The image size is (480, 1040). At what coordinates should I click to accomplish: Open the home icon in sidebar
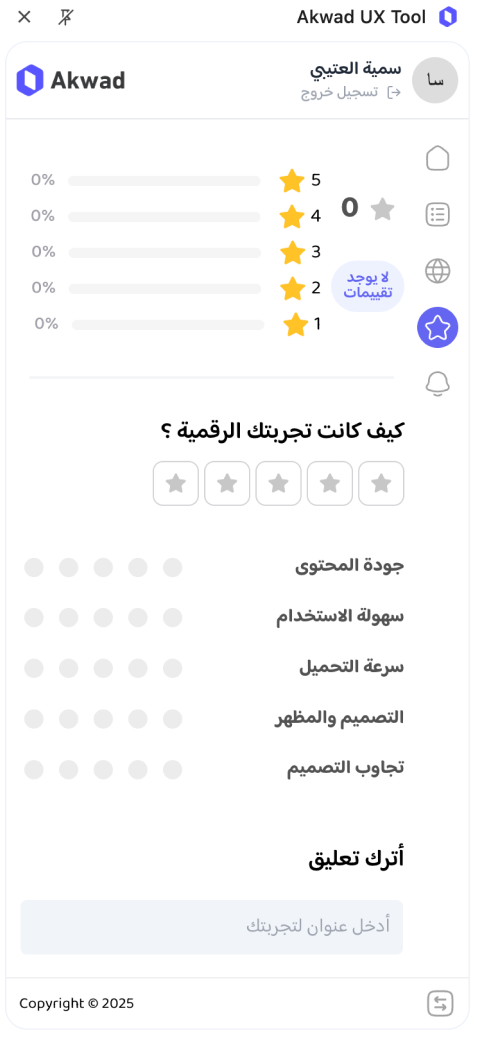[438, 158]
